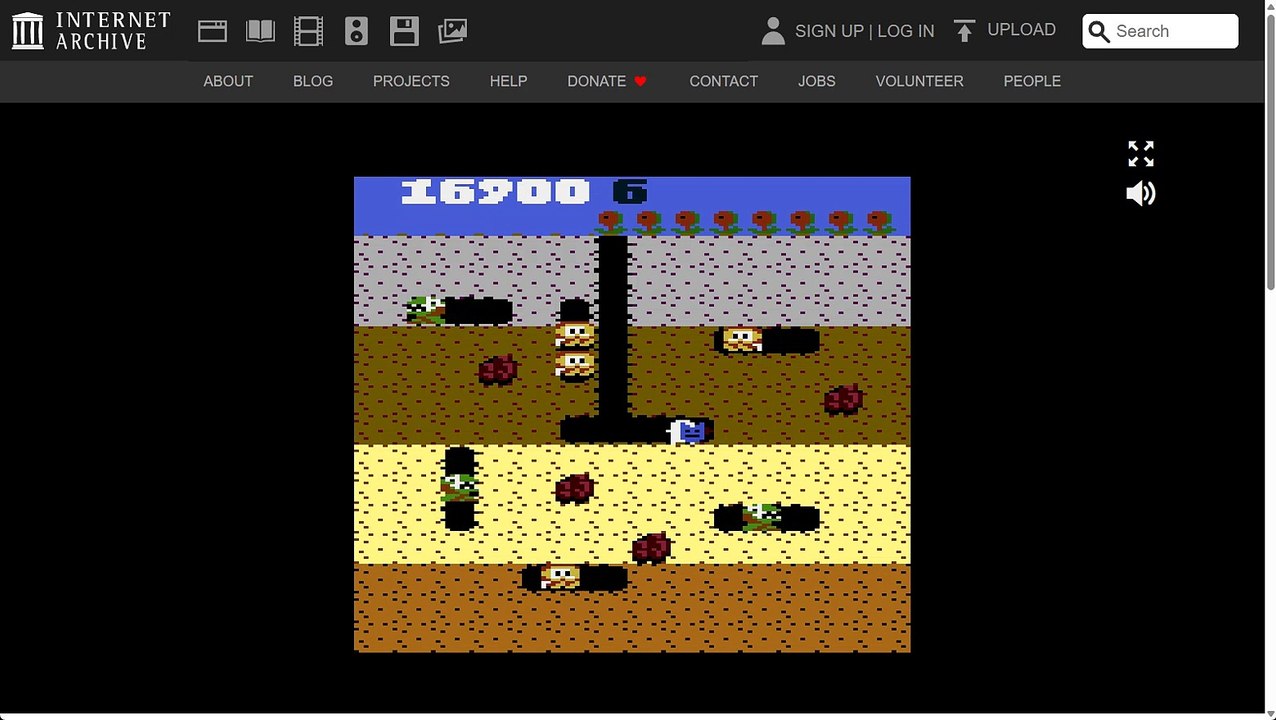The image size is (1276, 720).
Task: Open the Video film strip icon
Action: tap(308, 31)
